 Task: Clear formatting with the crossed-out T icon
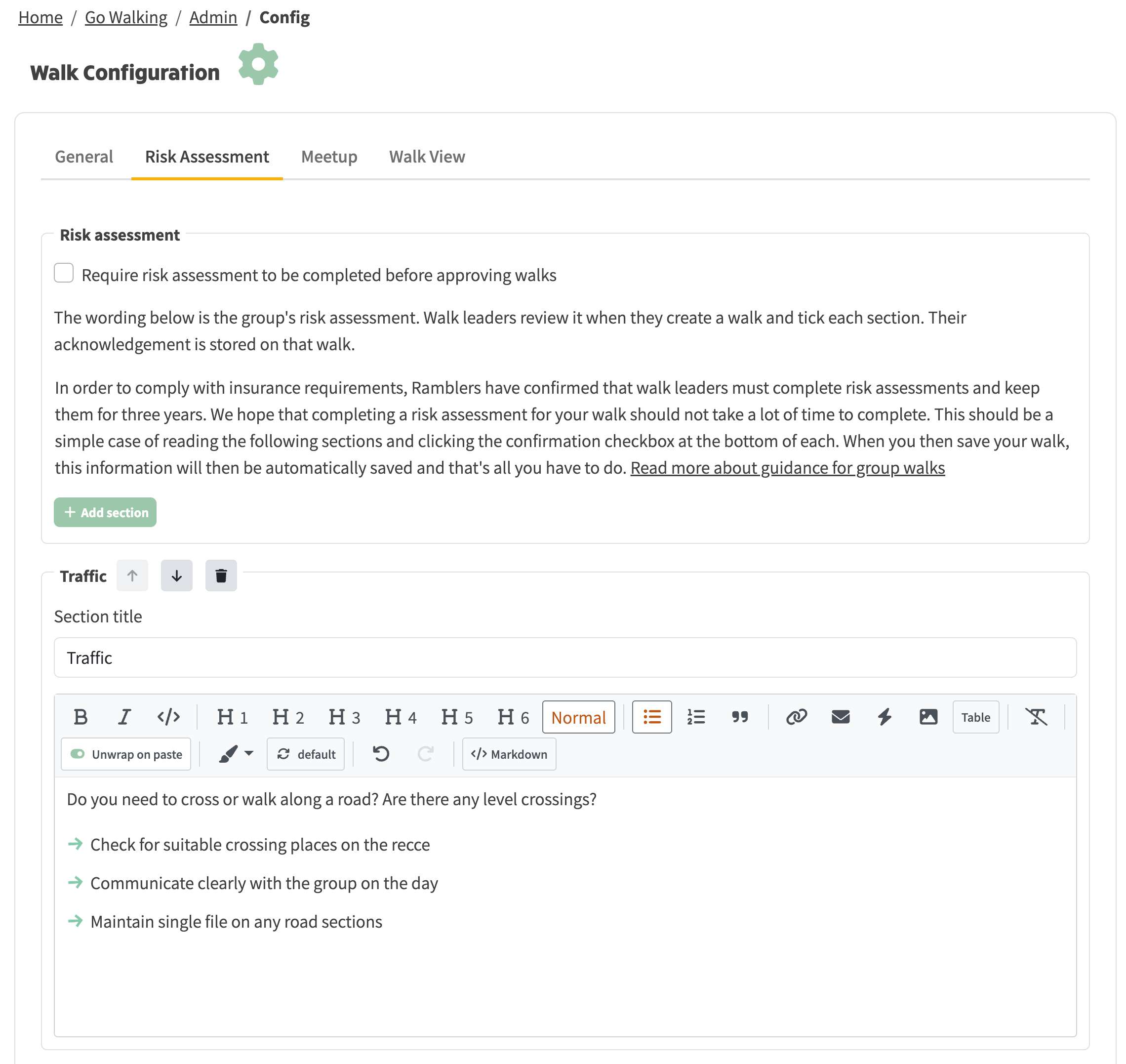click(1036, 717)
